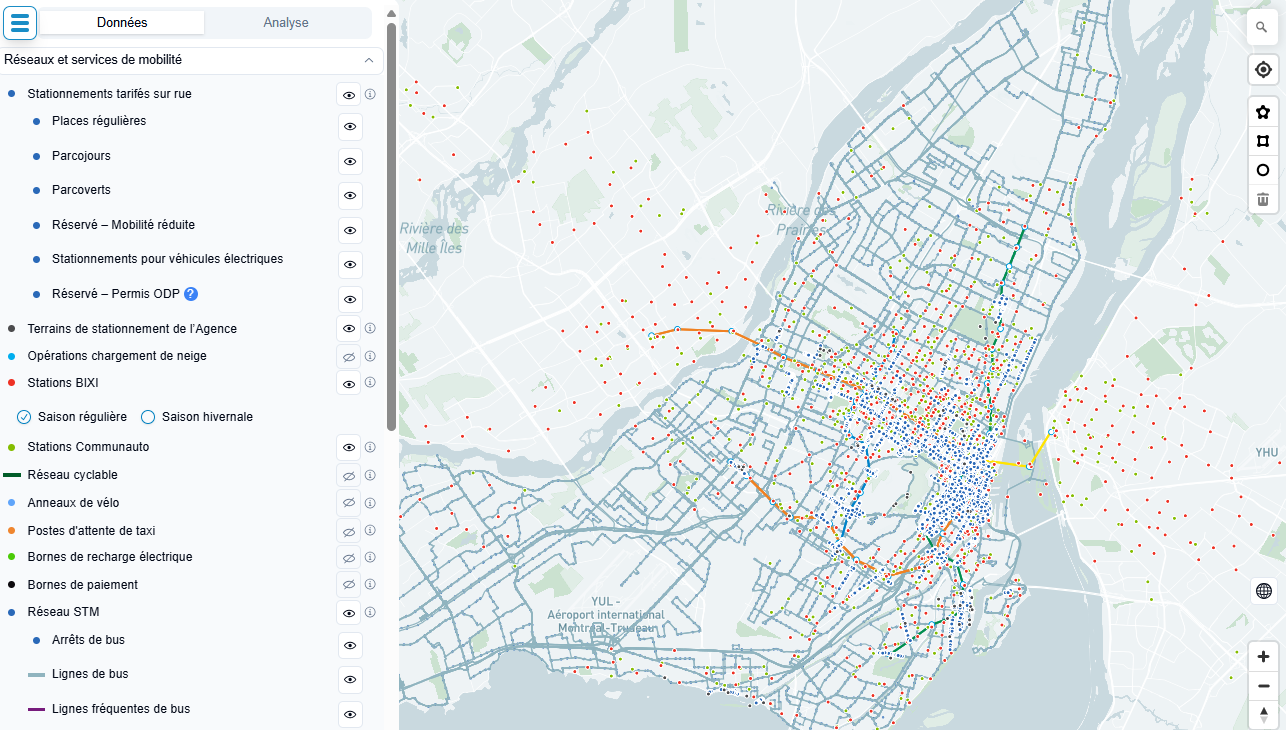Image resolution: width=1286 pixels, height=730 pixels.
Task: Click the scrollbar up arrow in the panel
Action: (392, 13)
